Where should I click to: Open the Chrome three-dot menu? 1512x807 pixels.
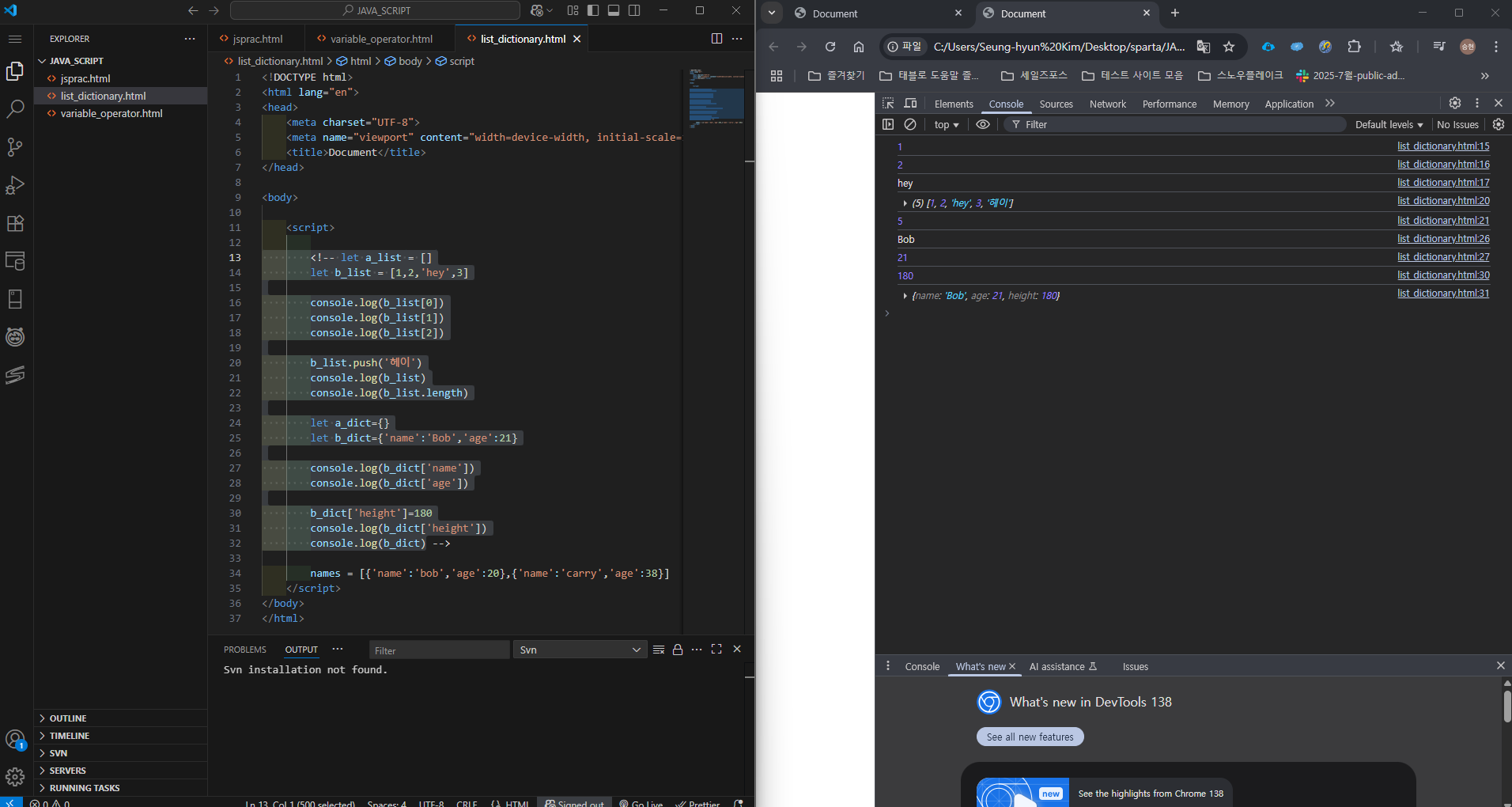[1496, 47]
